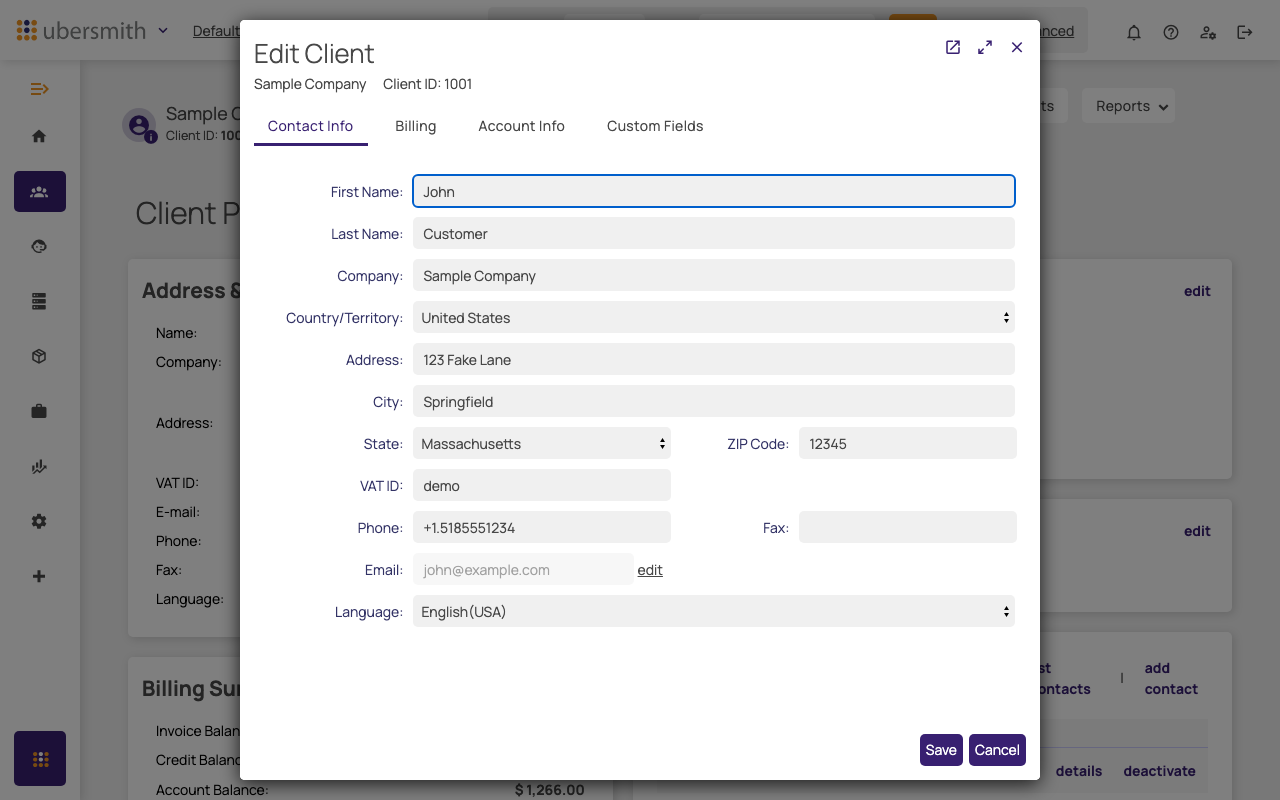1280x800 pixels.
Task: Open the help question mark icon
Action: (1171, 32)
